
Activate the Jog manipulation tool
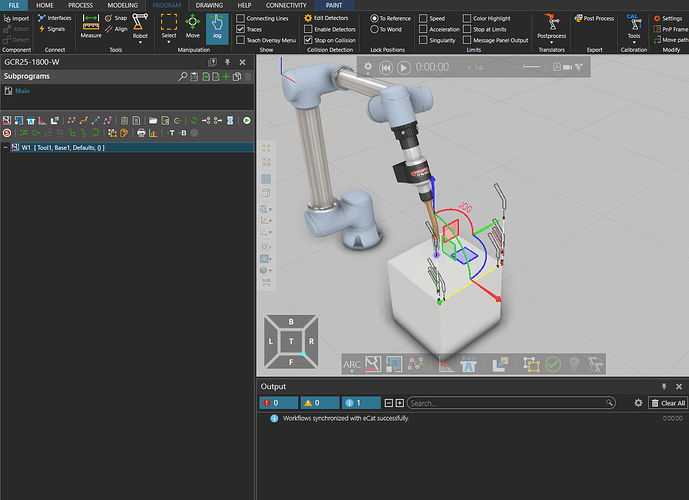pos(217,27)
